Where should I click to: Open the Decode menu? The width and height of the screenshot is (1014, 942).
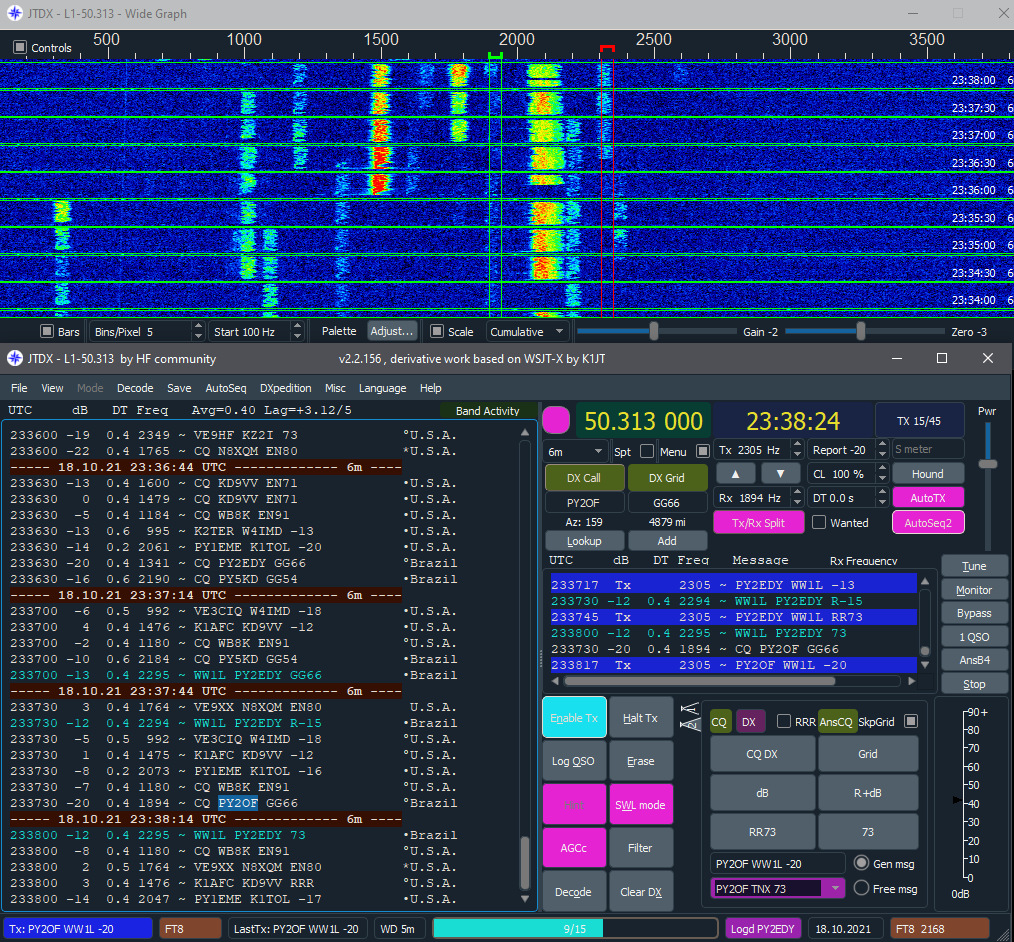(x=135, y=388)
